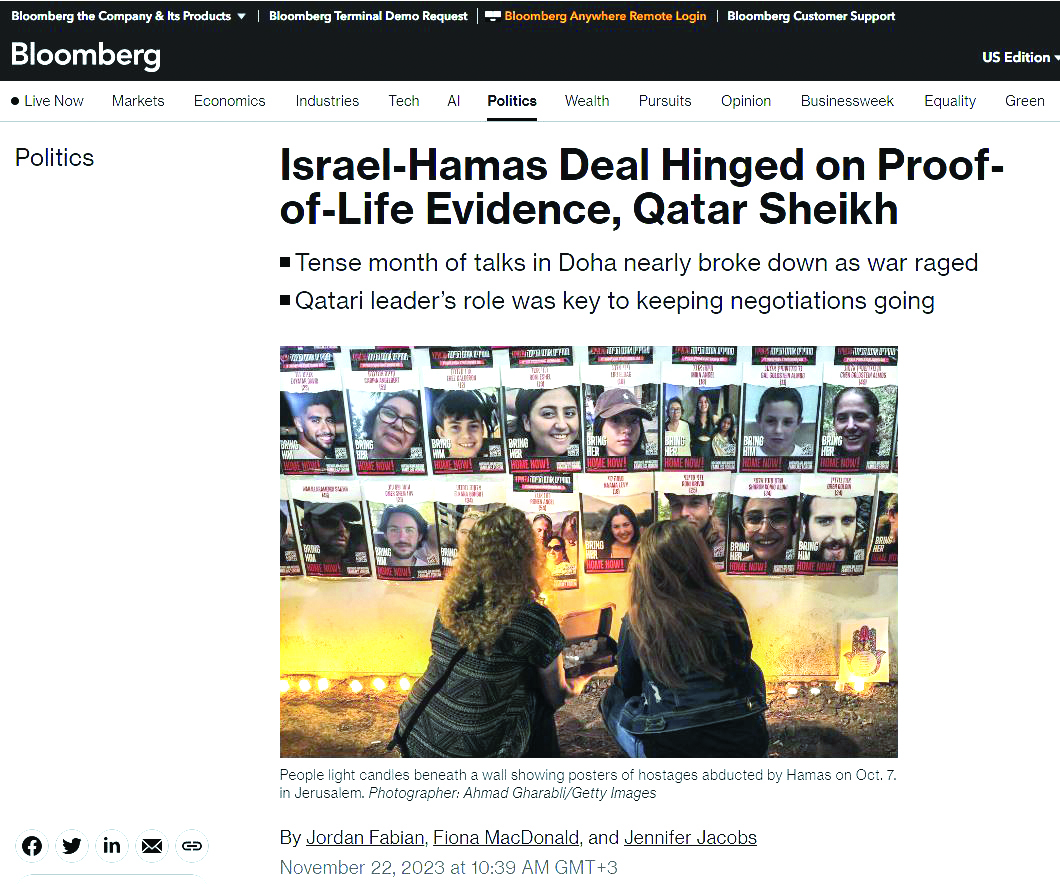The image size is (1060, 884).
Task: Open Bloomberg Customer Support
Action: point(811,16)
